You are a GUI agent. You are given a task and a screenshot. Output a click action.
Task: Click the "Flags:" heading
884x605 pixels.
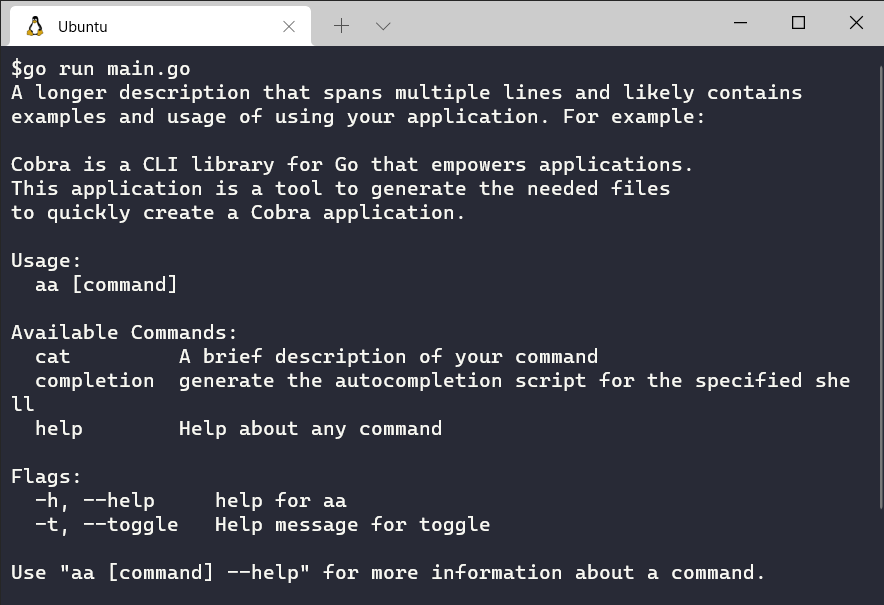[46, 477]
